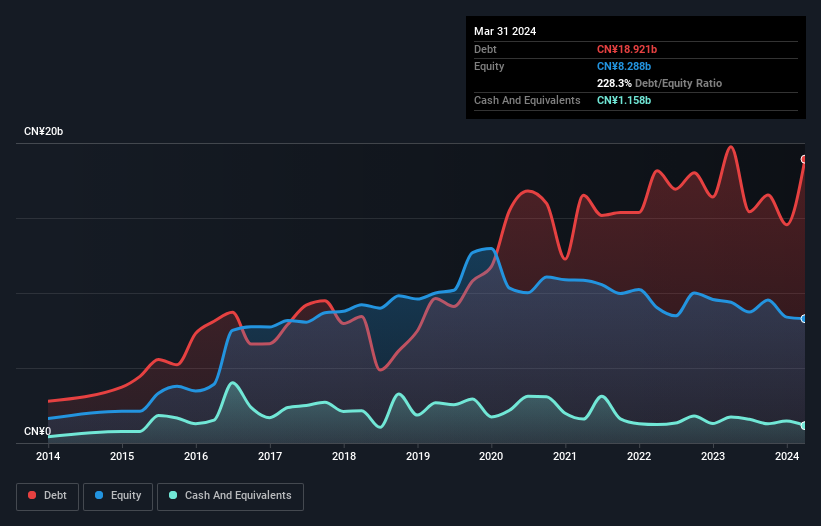Viewport: 821px width, 526px height.
Task: Click the 2014 x-axis label
Action: click(48, 456)
